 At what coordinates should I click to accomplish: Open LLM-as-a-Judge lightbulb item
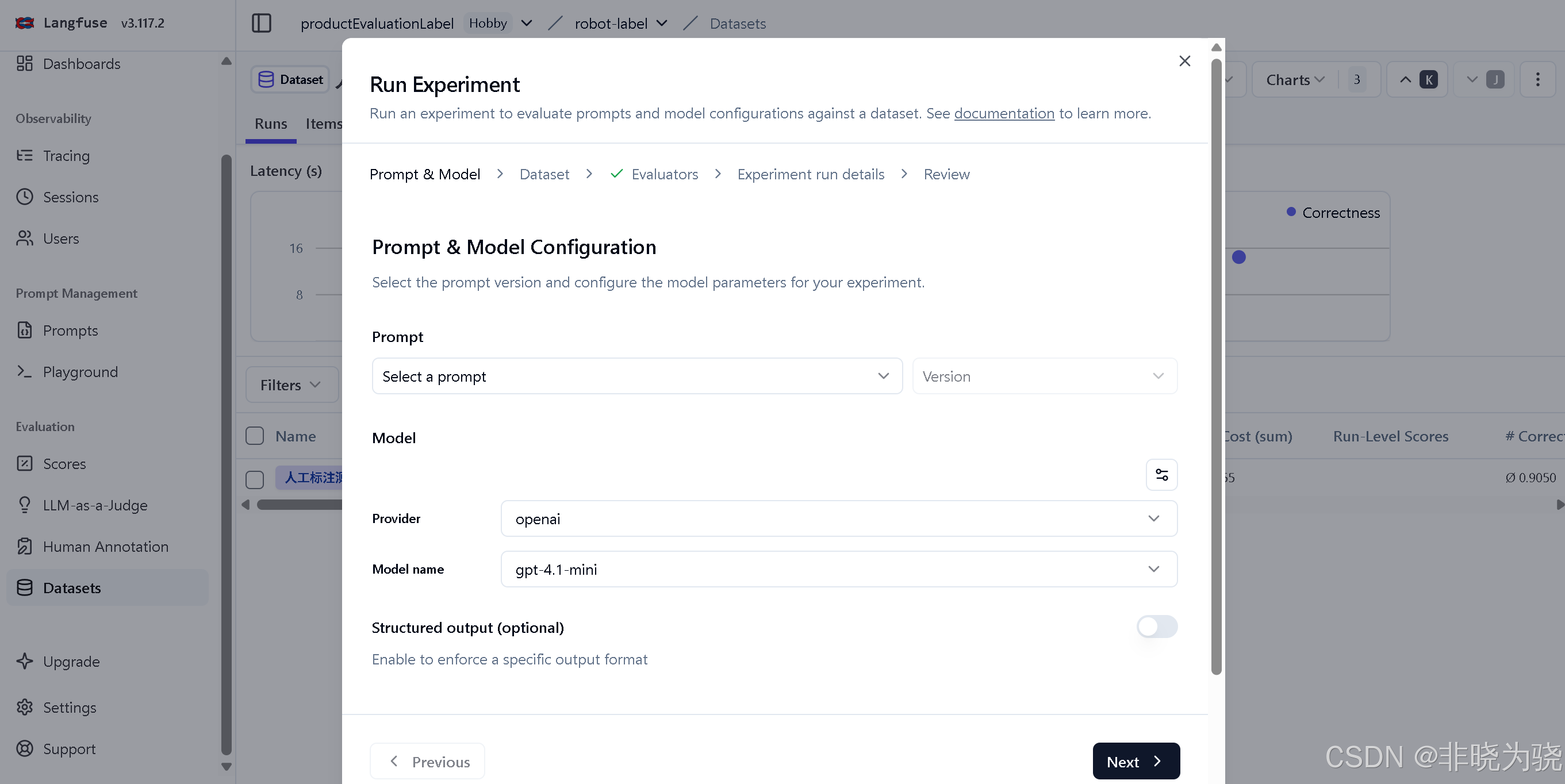[x=95, y=505]
